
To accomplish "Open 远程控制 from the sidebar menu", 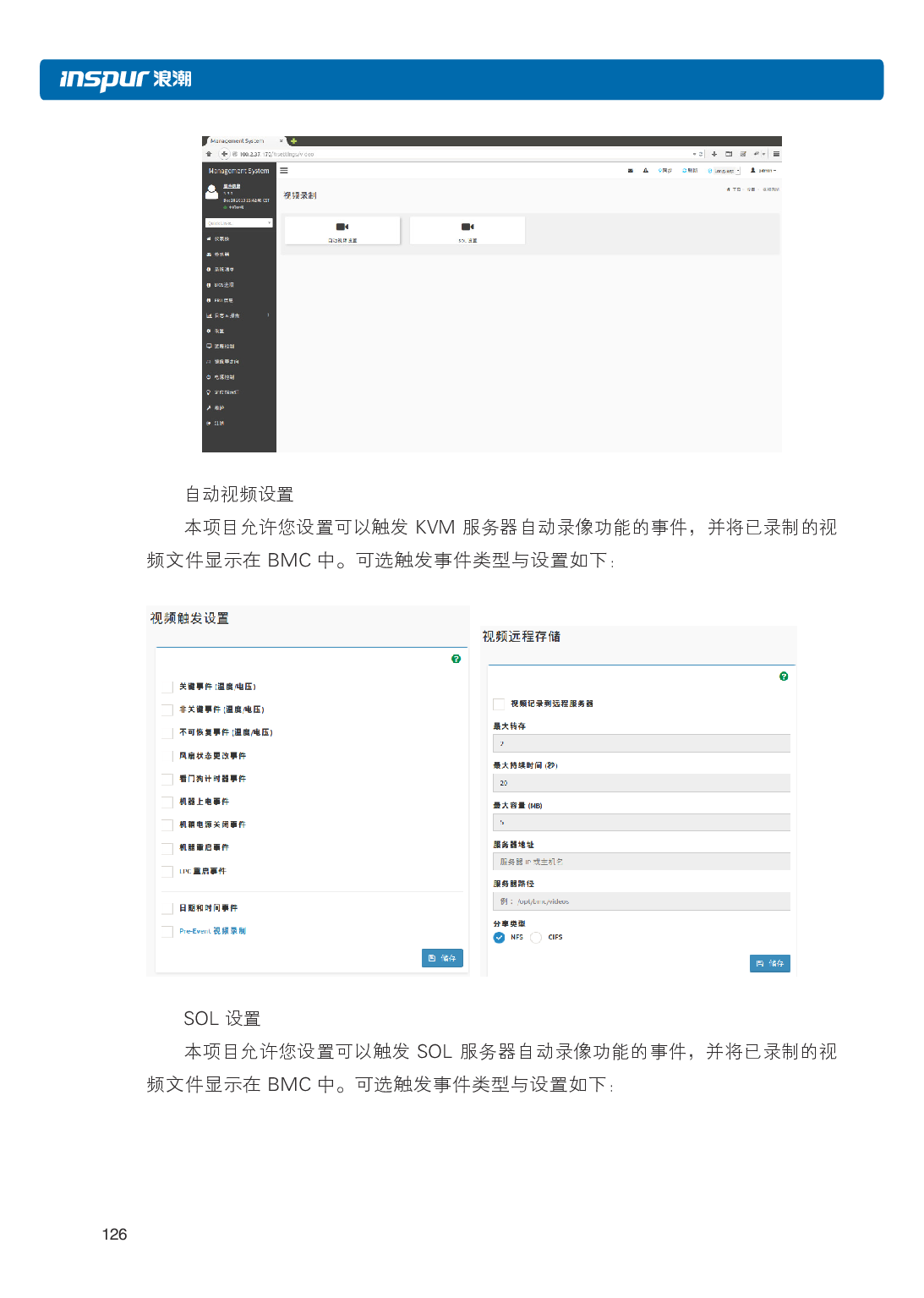I will click(x=224, y=347).
